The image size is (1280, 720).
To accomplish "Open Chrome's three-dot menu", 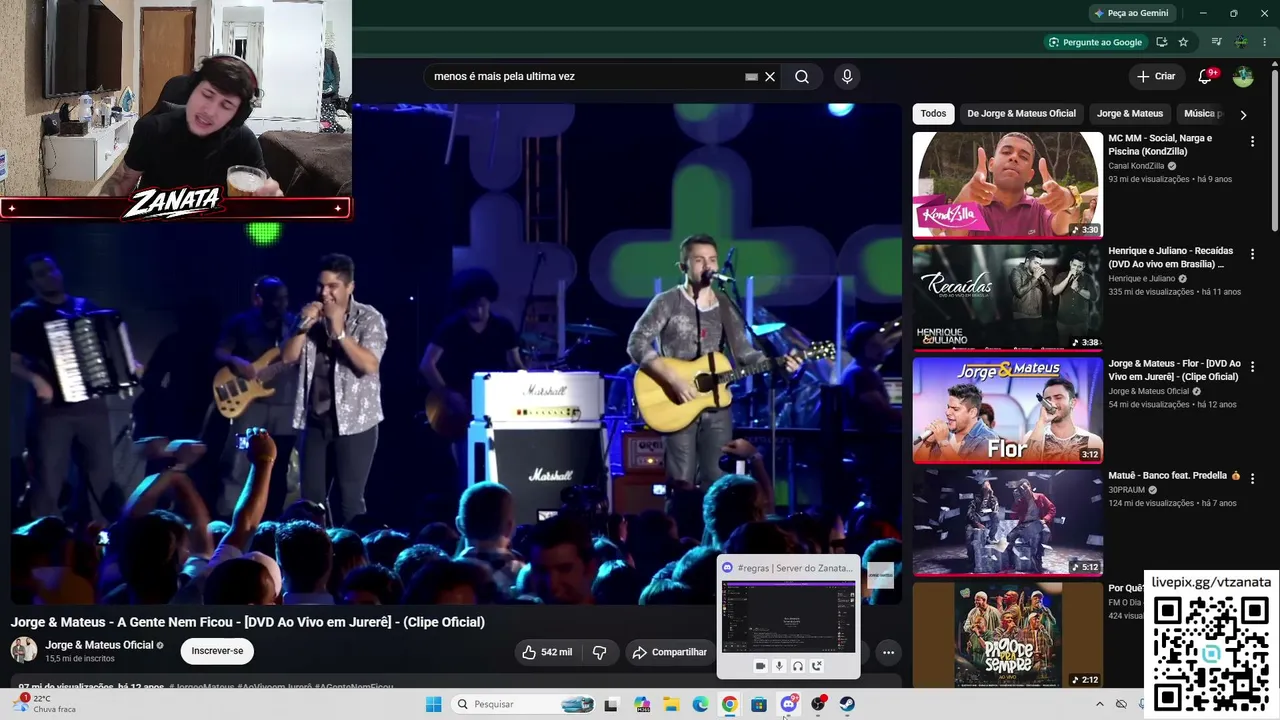I will [x=1264, y=42].
